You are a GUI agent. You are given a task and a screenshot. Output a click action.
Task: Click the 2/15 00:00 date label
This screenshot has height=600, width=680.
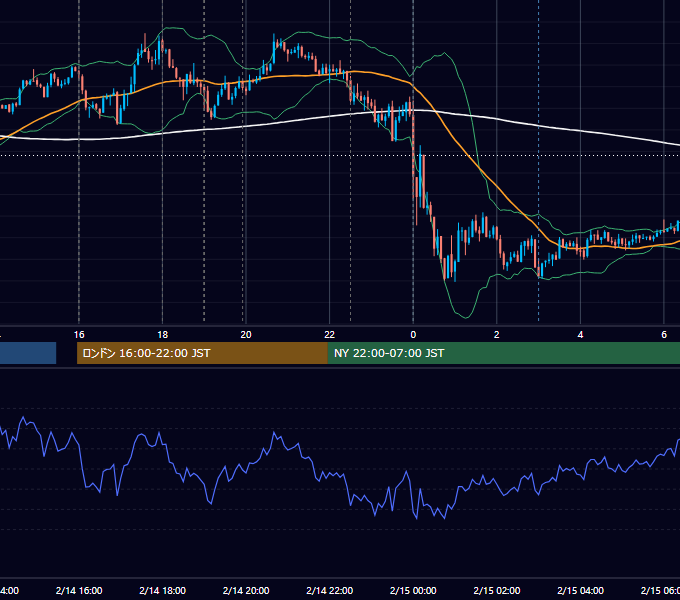pyautogui.click(x=413, y=591)
